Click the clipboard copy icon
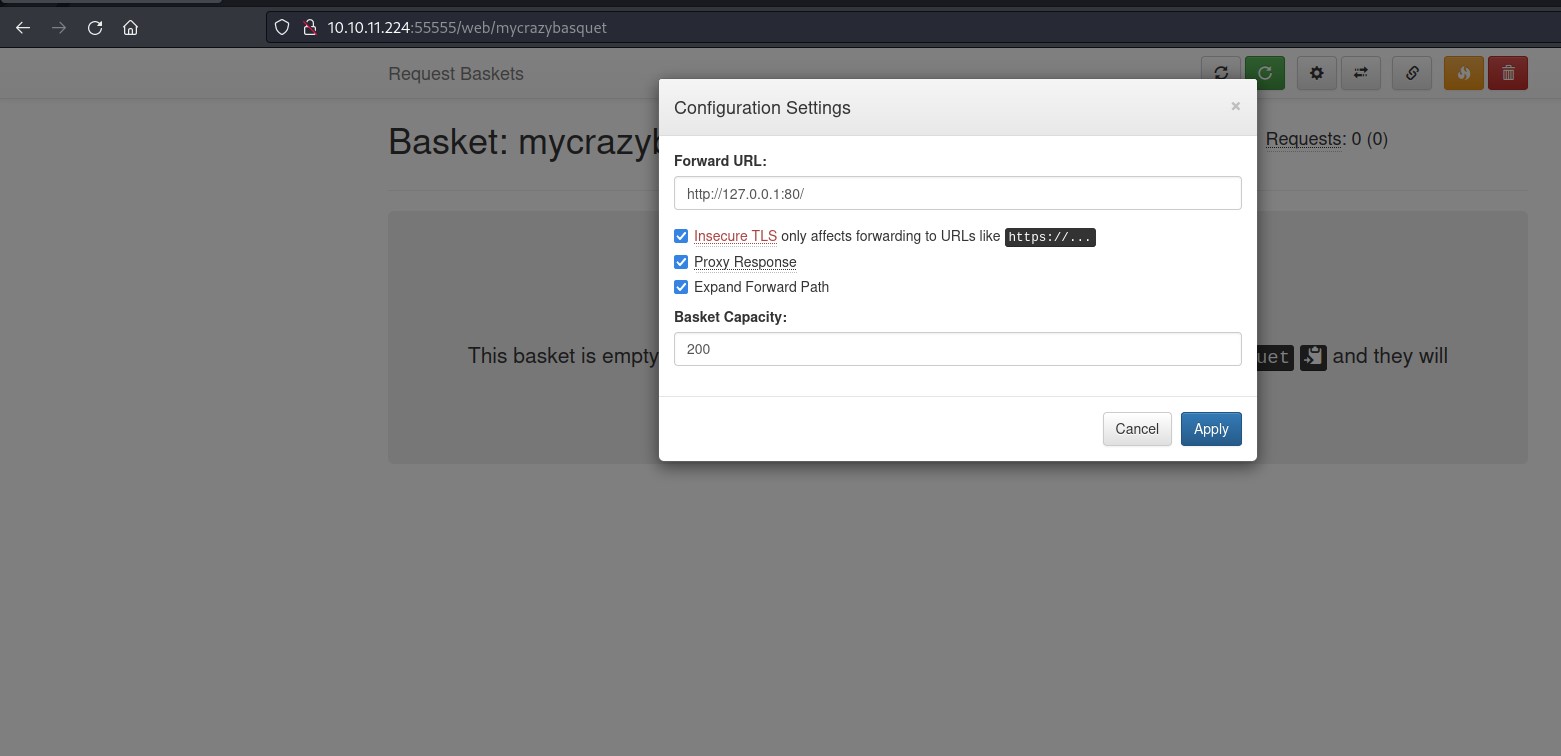 (1313, 357)
